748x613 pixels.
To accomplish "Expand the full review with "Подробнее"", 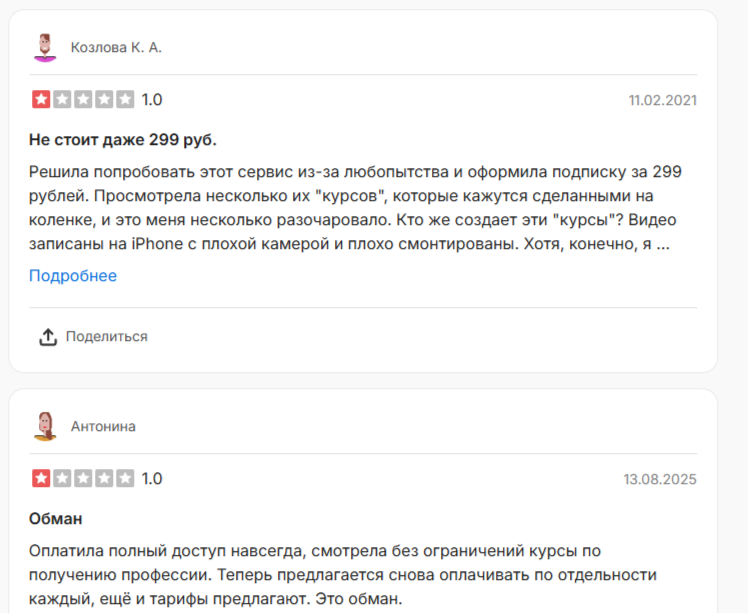I will (x=73, y=276).
